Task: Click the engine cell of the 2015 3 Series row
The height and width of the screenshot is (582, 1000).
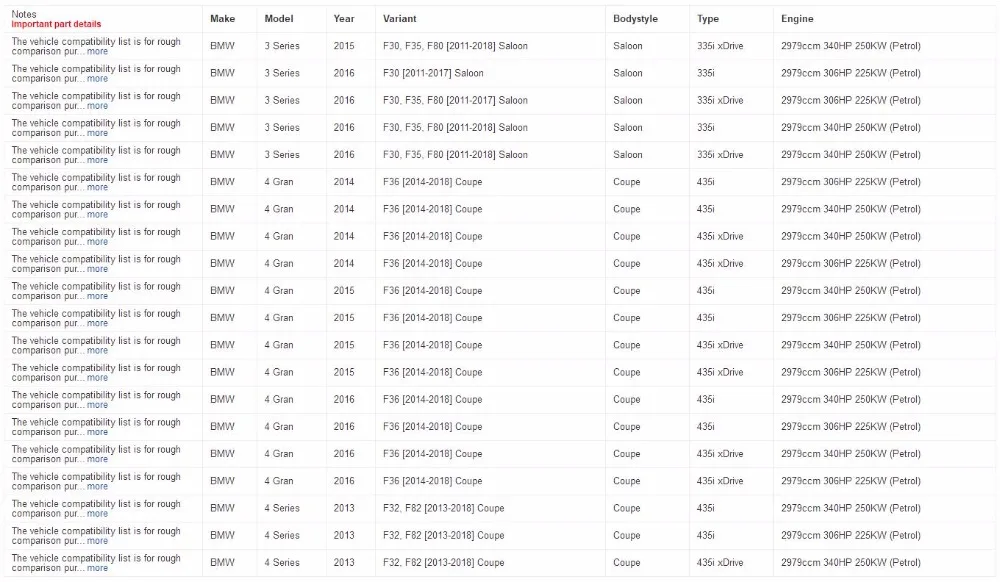Action: pos(851,46)
